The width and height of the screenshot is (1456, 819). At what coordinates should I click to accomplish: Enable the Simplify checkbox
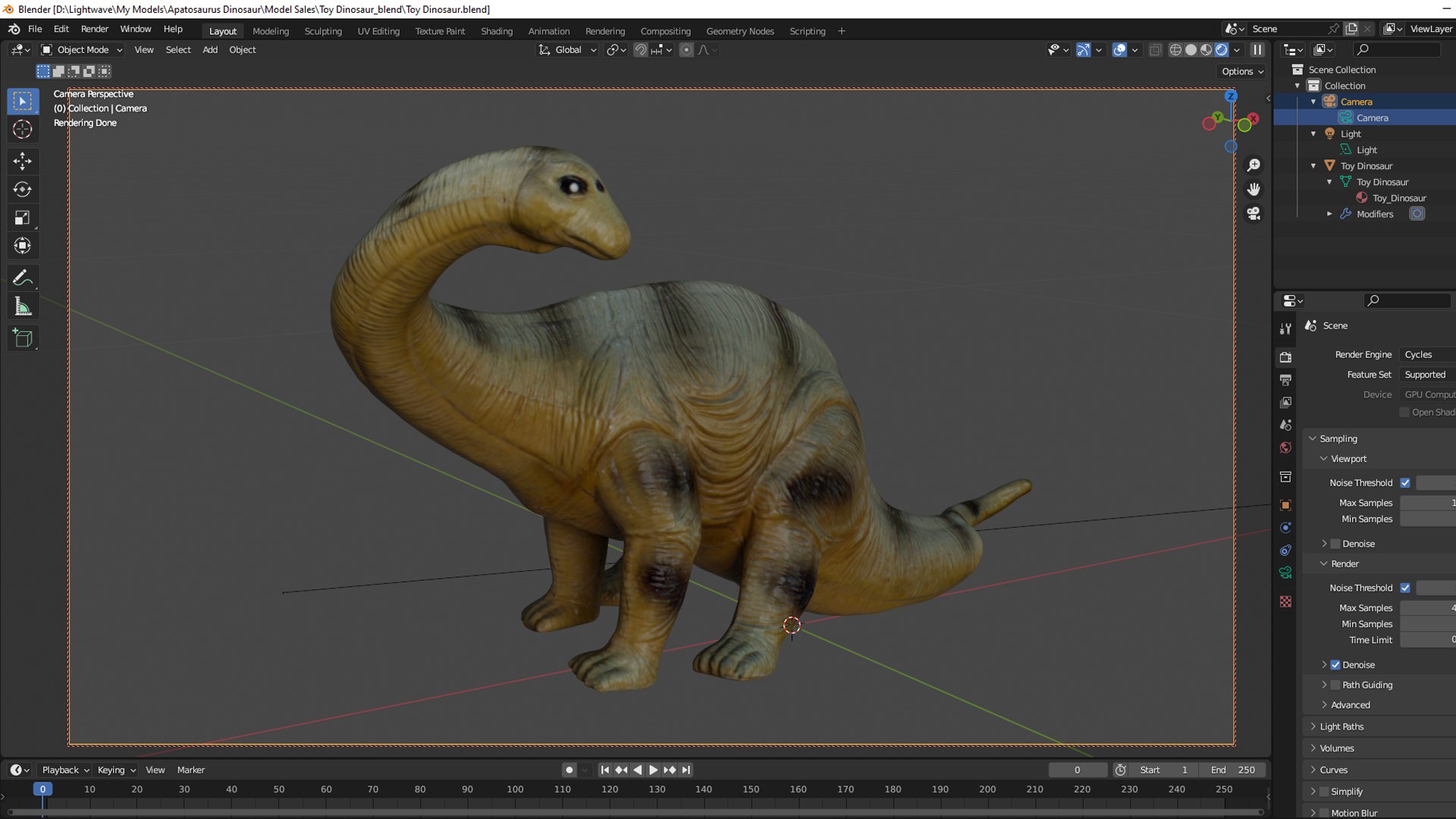[x=1324, y=792]
